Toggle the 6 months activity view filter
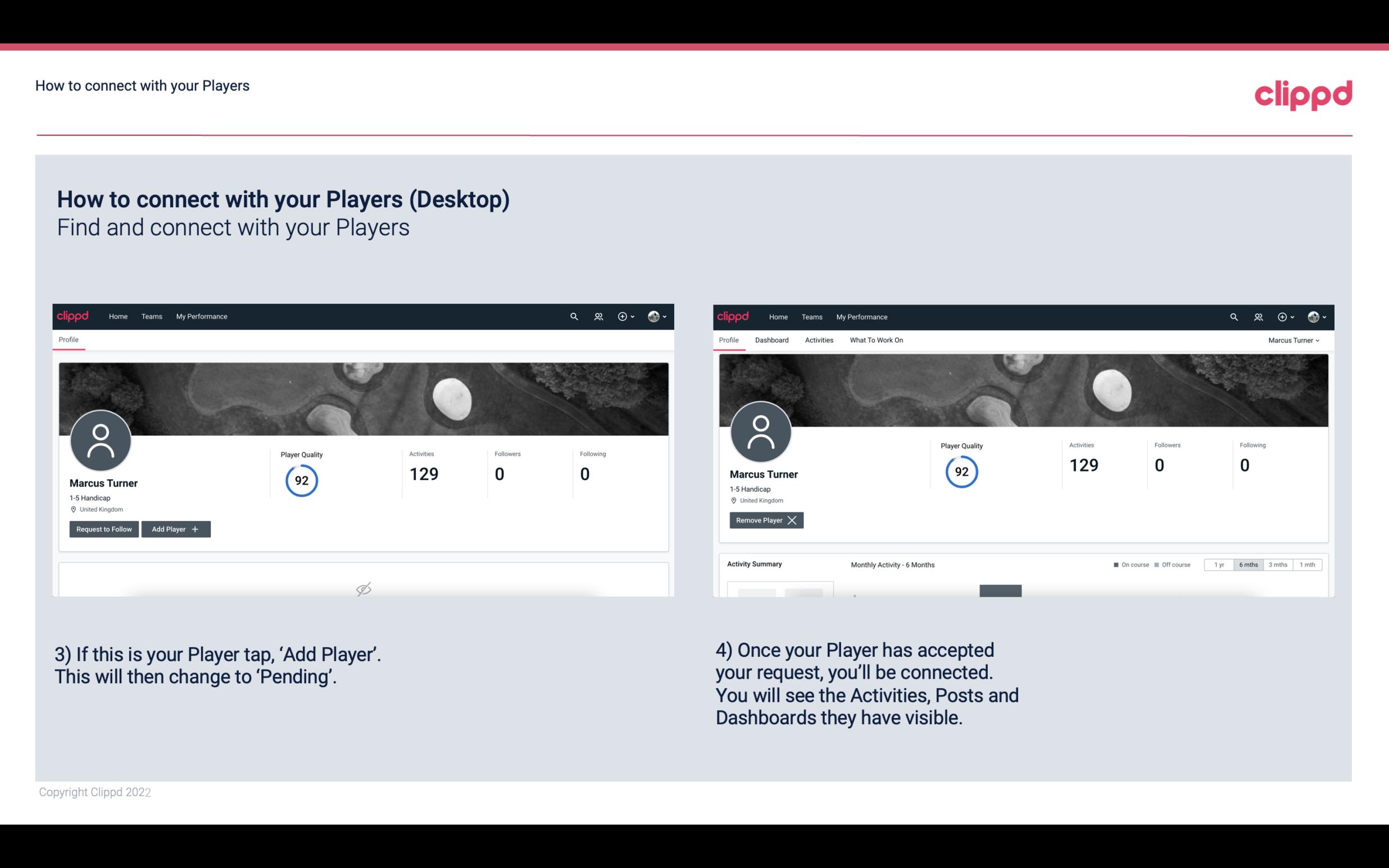The image size is (1389, 868). [1248, 564]
